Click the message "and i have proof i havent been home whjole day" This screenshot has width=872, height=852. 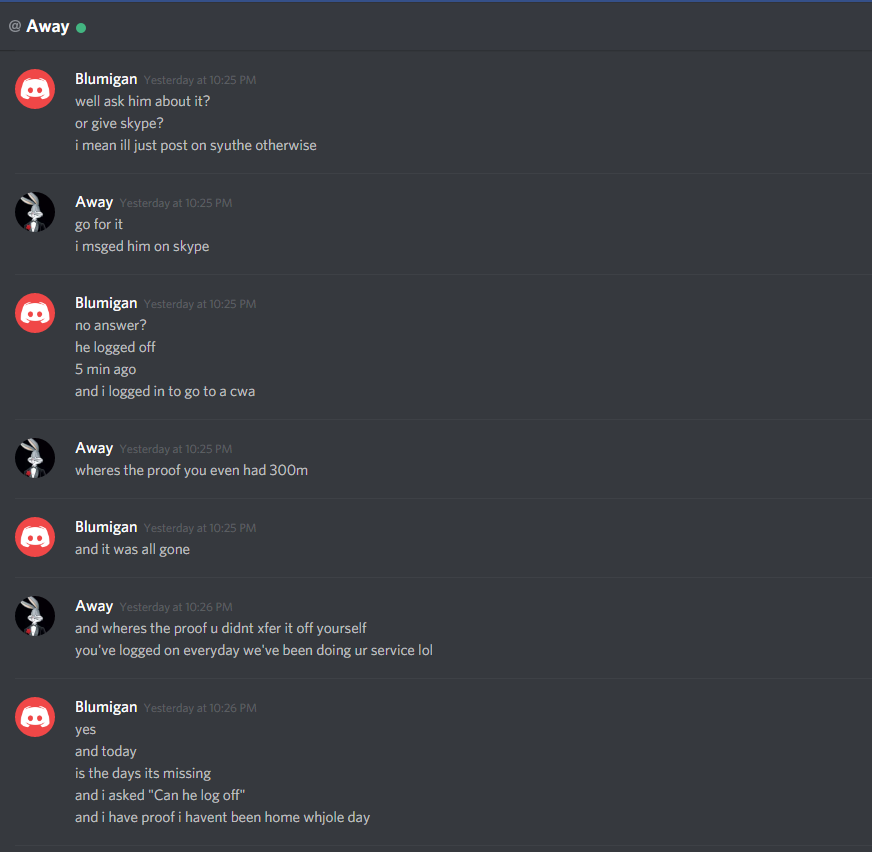tap(222, 818)
